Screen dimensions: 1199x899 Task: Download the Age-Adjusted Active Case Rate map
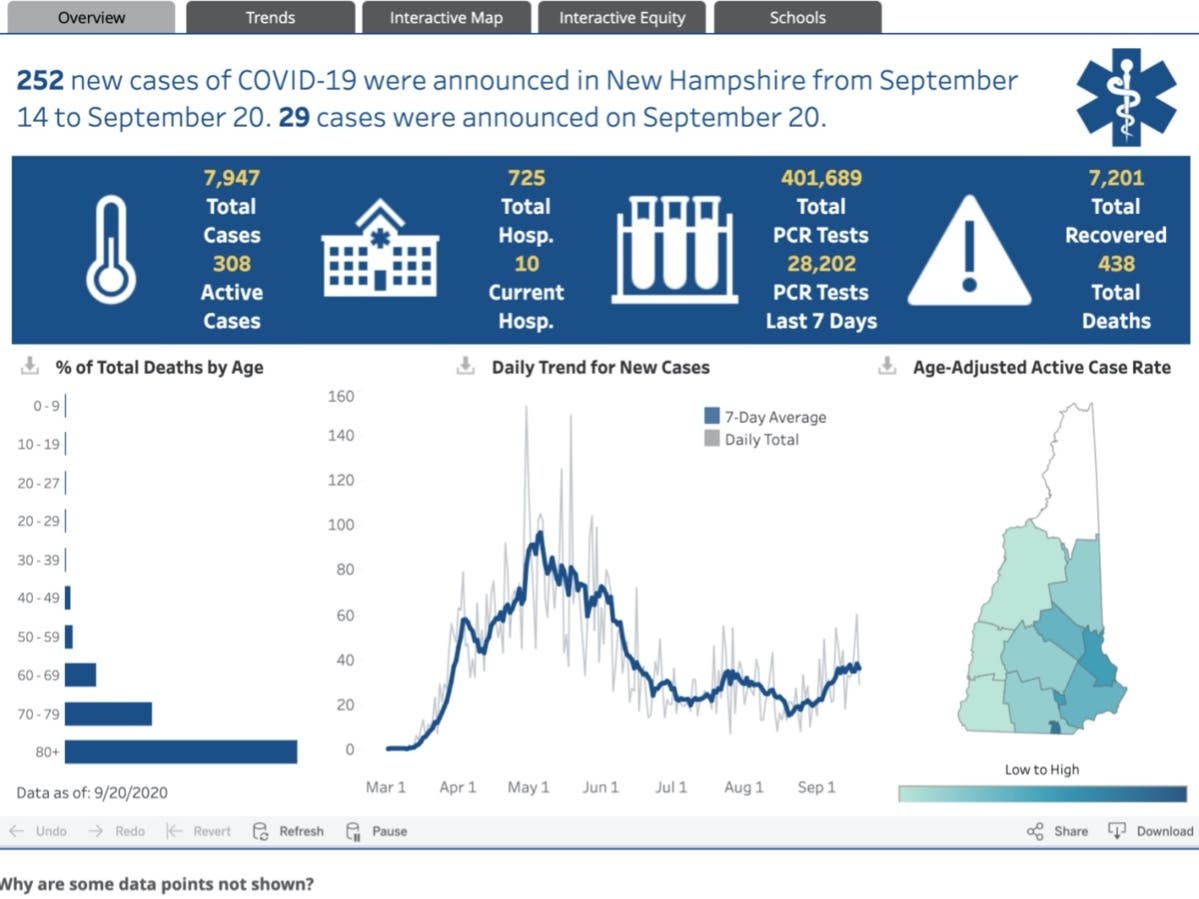pos(886,367)
